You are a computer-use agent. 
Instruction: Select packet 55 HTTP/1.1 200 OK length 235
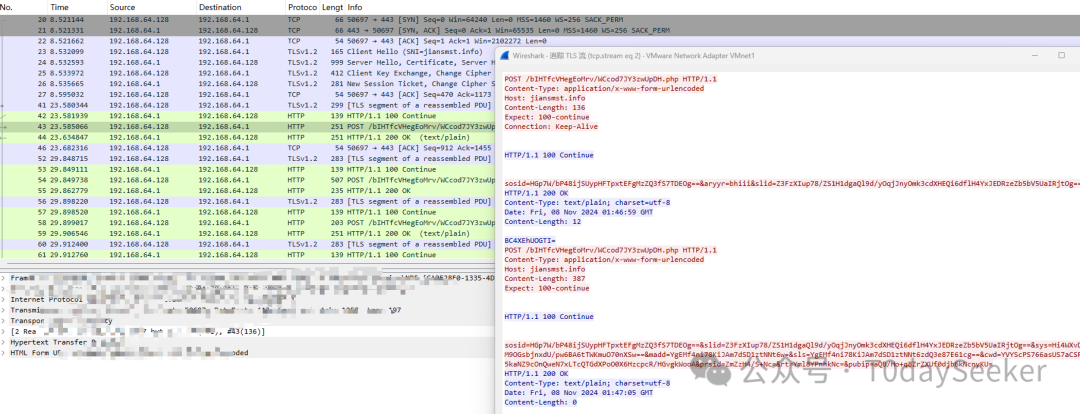pyautogui.click(x=248, y=191)
